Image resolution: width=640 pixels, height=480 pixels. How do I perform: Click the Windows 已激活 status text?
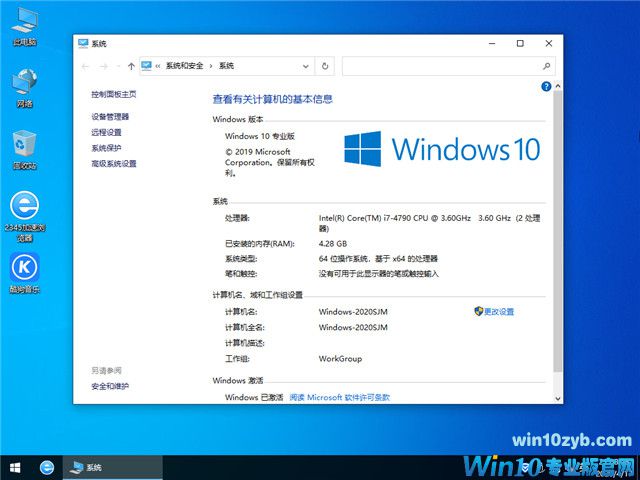tap(254, 397)
